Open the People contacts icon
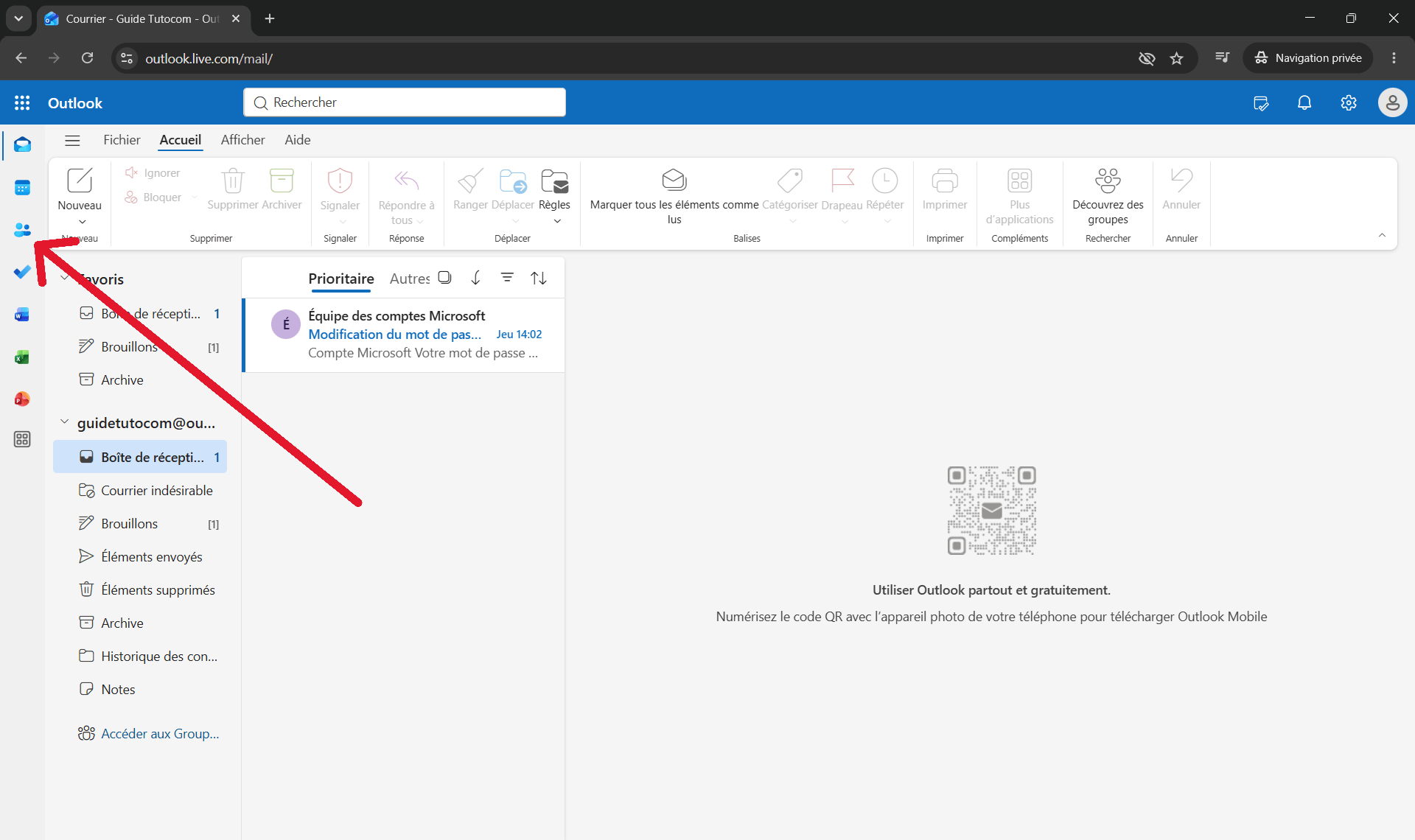Image resolution: width=1415 pixels, height=840 pixels. tap(22, 230)
